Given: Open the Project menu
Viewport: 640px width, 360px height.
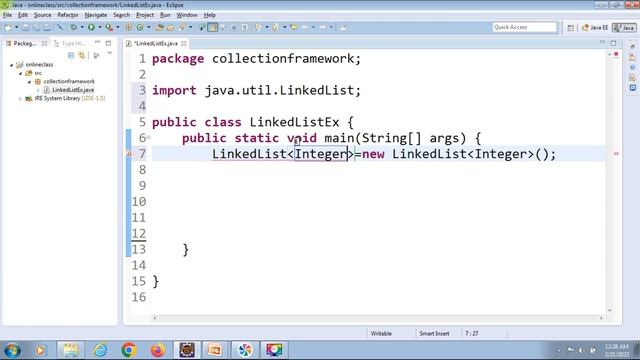Looking at the screenshot, I should tap(145, 15).
